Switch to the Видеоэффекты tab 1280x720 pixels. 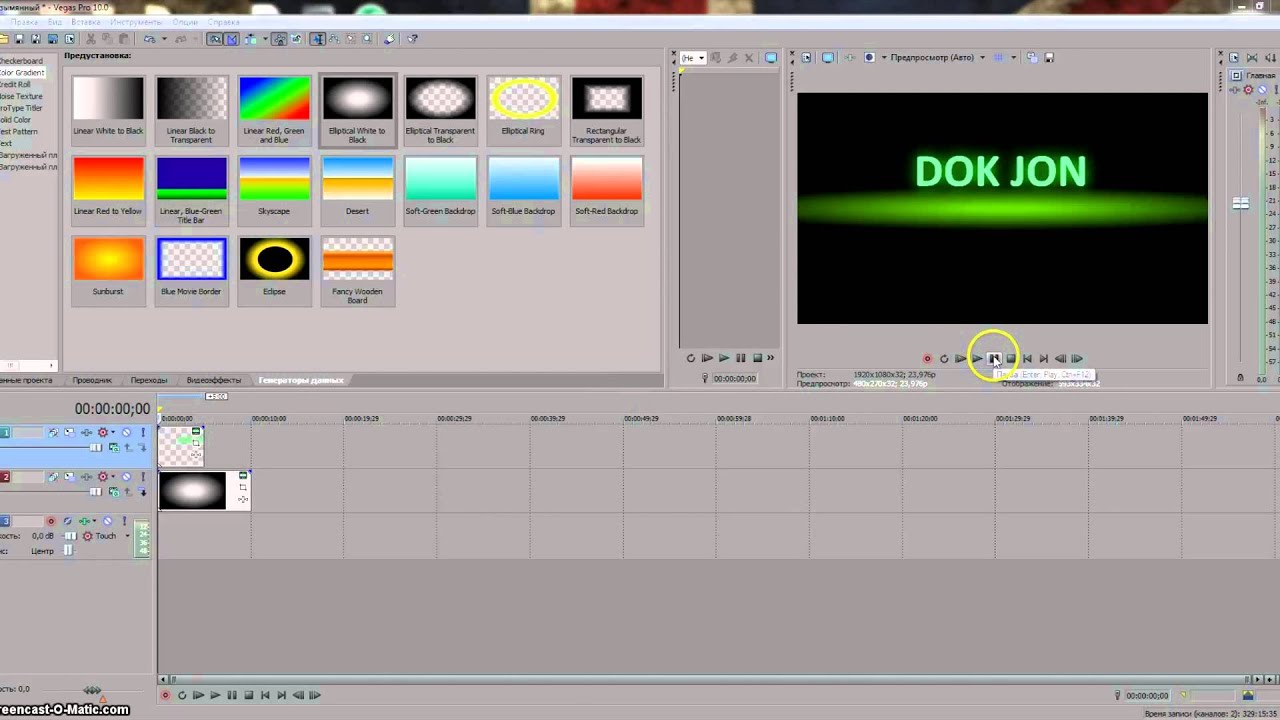[213, 381]
